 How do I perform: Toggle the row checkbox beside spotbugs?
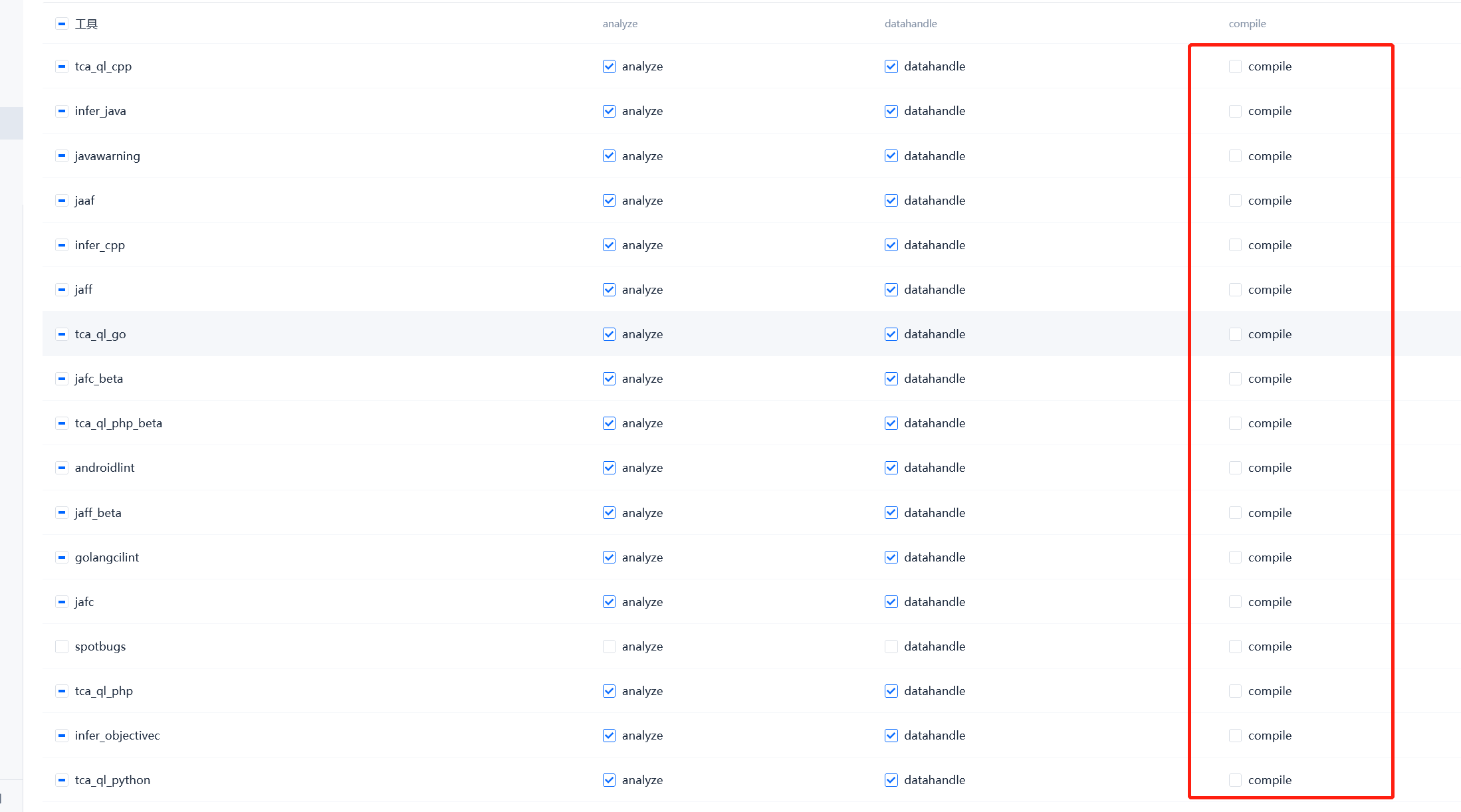61,646
